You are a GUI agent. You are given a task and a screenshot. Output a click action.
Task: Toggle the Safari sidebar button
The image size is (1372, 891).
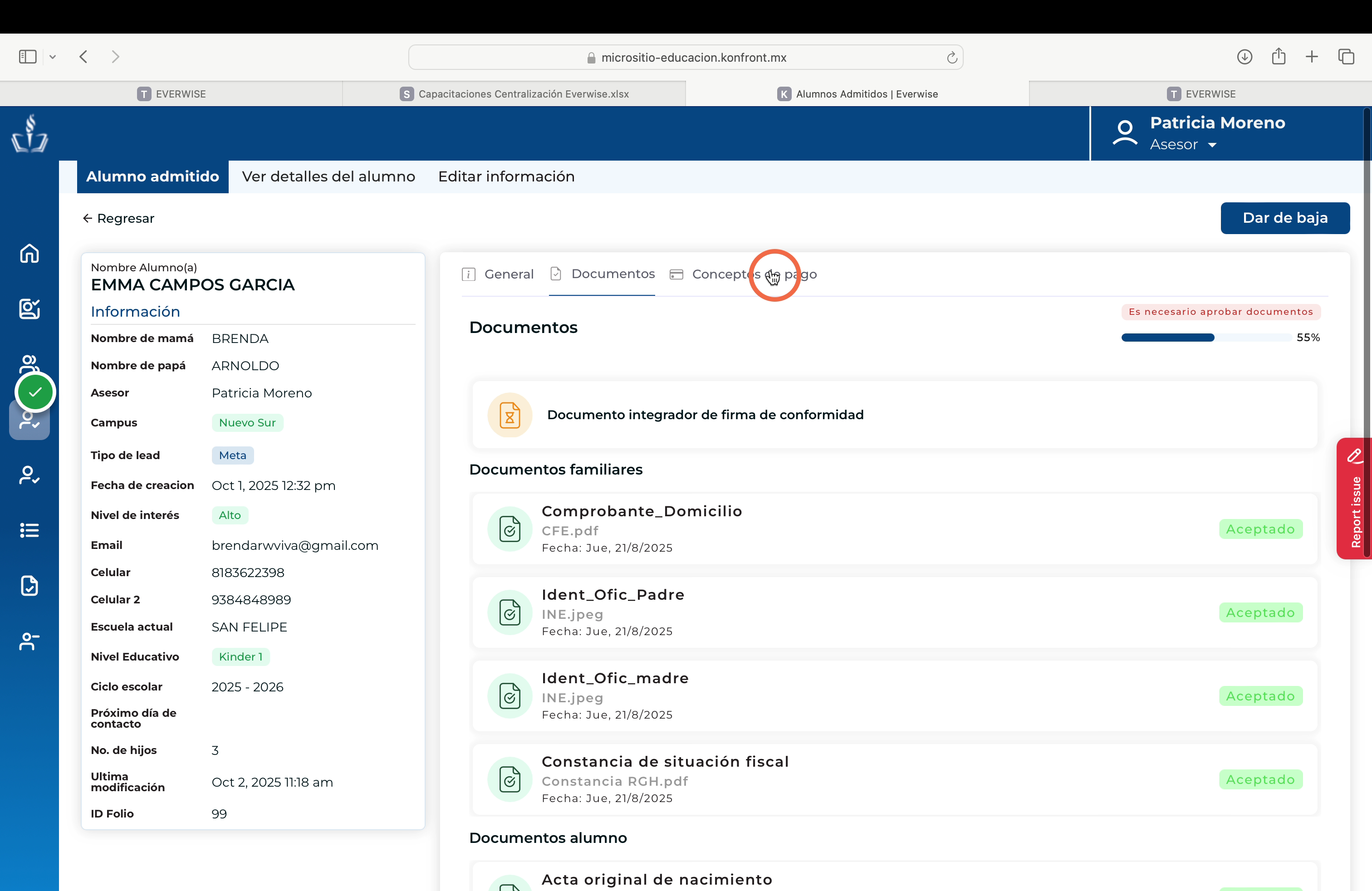point(28,56)
